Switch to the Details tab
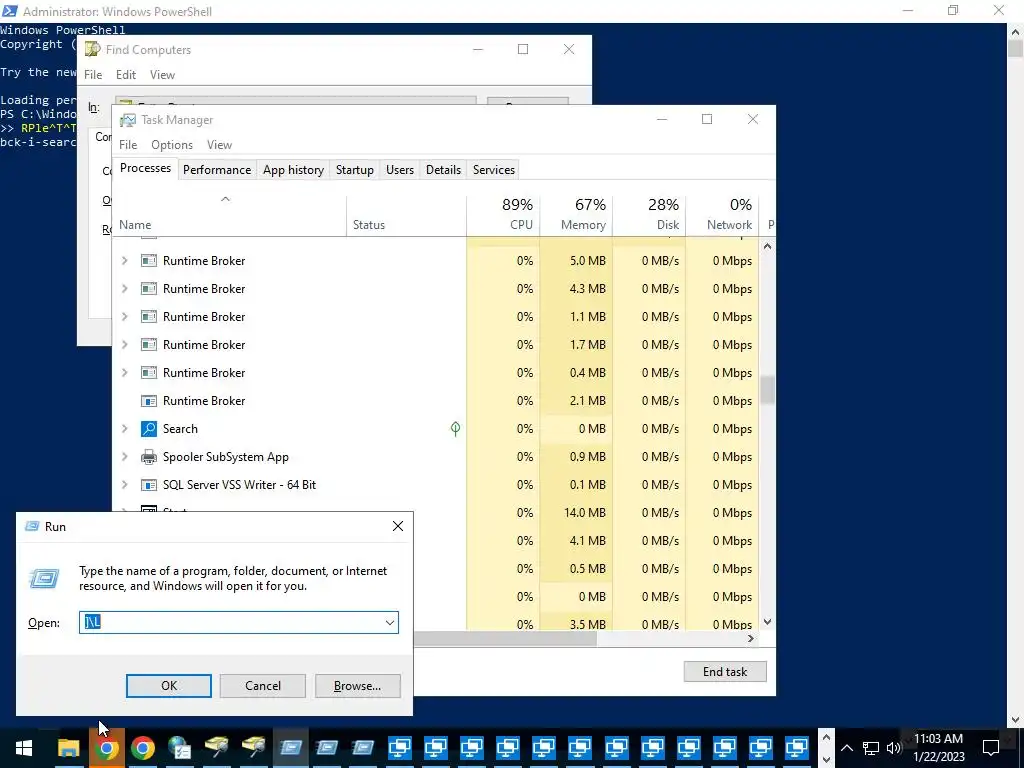This screenshot has width=1024, height=768. coord(443,170)
